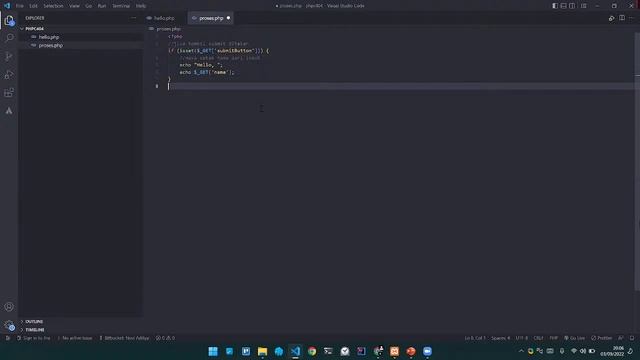This screenshot has width=640, height=360.
Task: Open the Manage gear menu
Action: coord(9,325)
